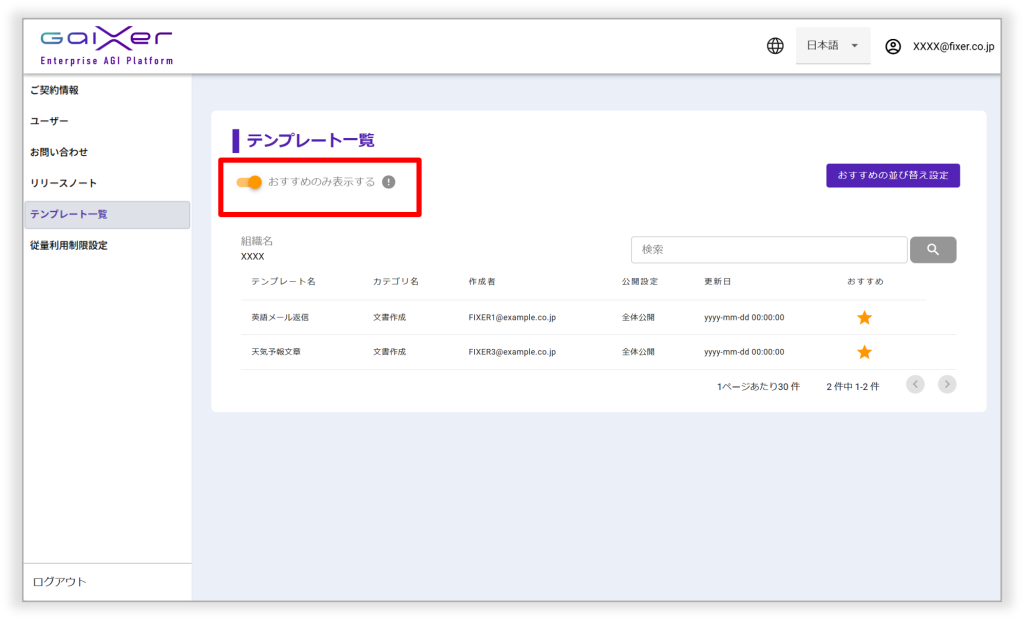Go to next page arrow
Screen dimensions: 1024x620
[x=946, y=384]
